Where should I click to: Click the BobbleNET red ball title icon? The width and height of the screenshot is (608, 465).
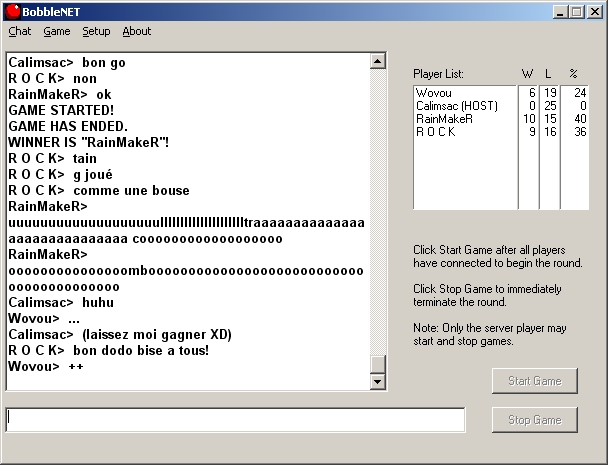13,12
